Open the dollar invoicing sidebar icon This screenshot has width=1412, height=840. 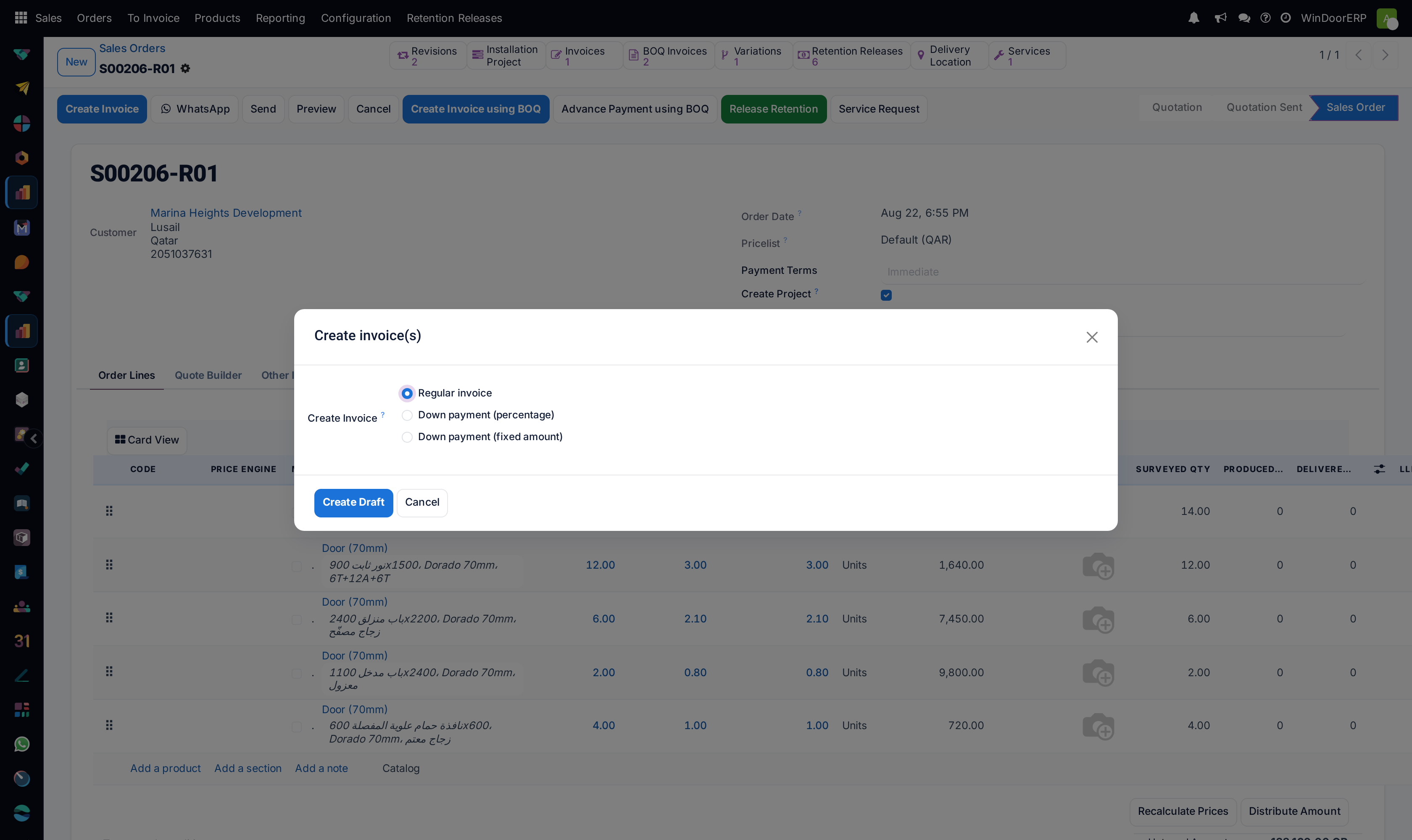[x=21, y=572]
